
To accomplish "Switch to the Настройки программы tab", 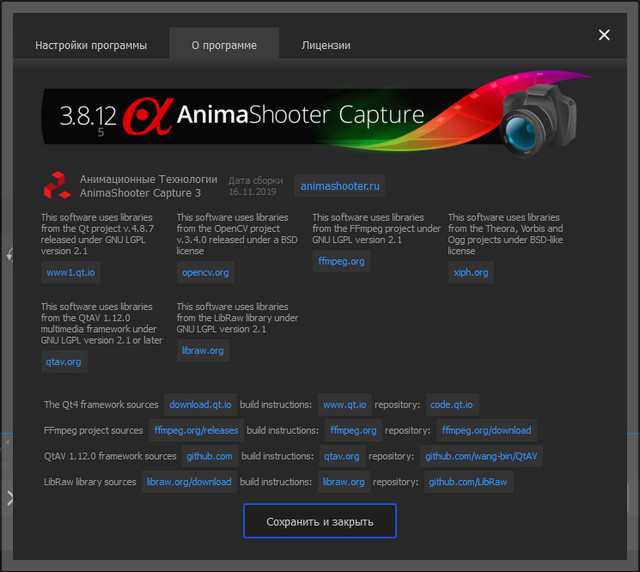I will pos(91,45).
